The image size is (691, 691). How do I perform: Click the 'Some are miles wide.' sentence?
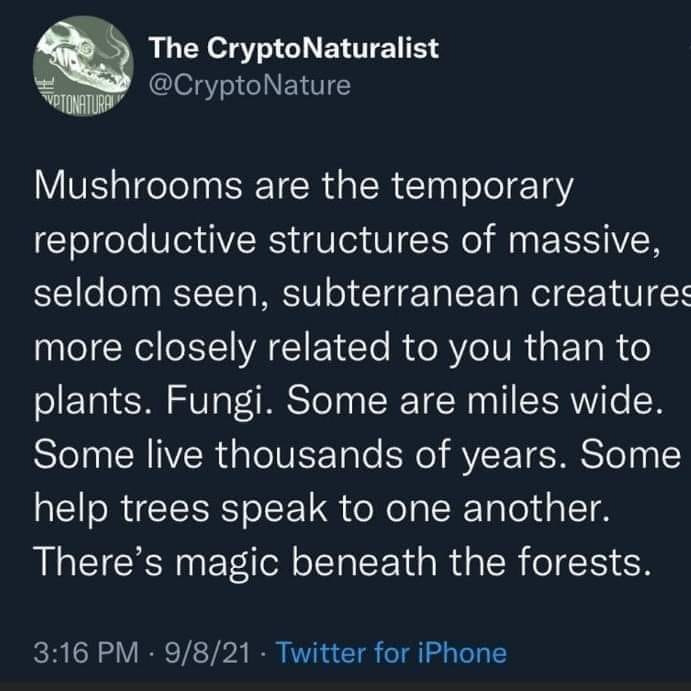pos(475,401)
